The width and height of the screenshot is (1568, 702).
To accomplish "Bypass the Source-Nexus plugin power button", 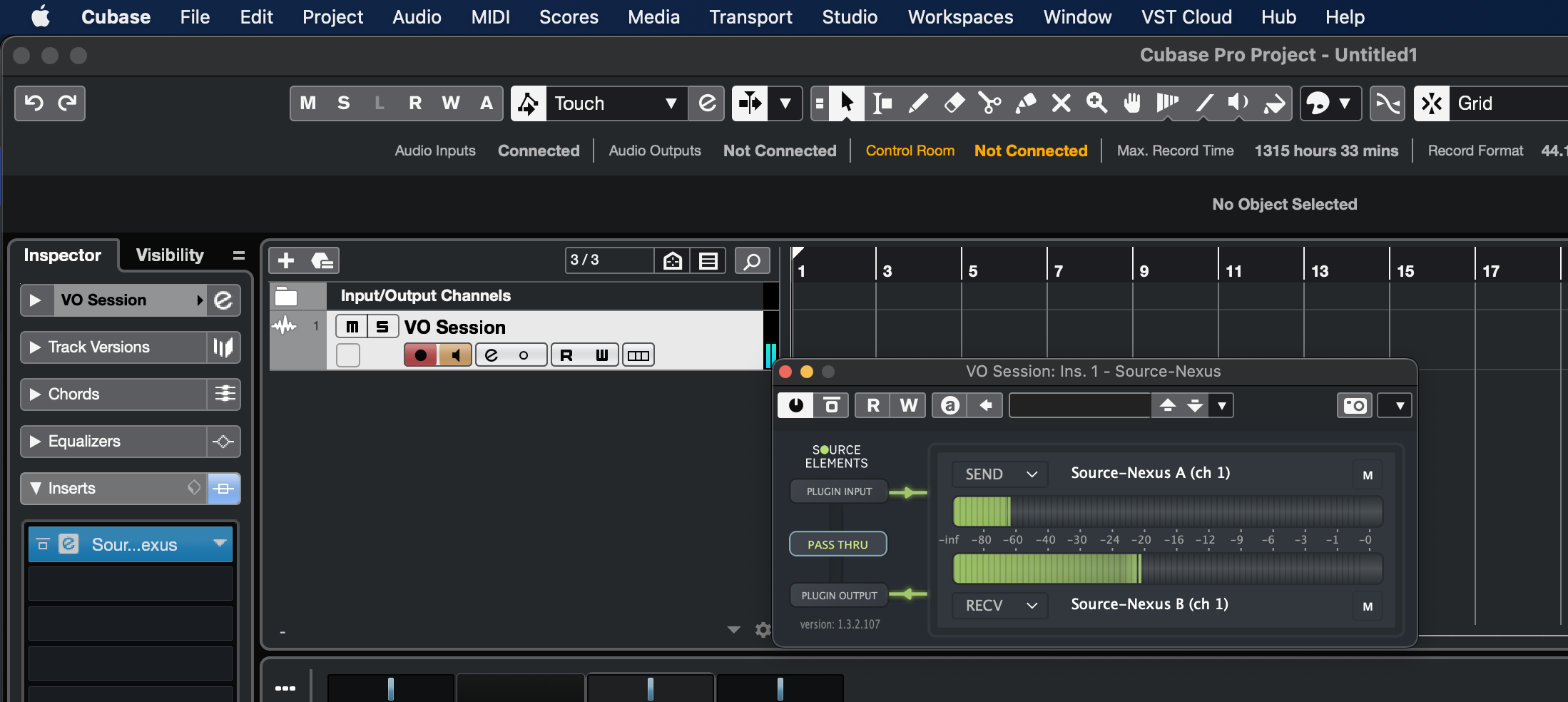I will 795,406.
